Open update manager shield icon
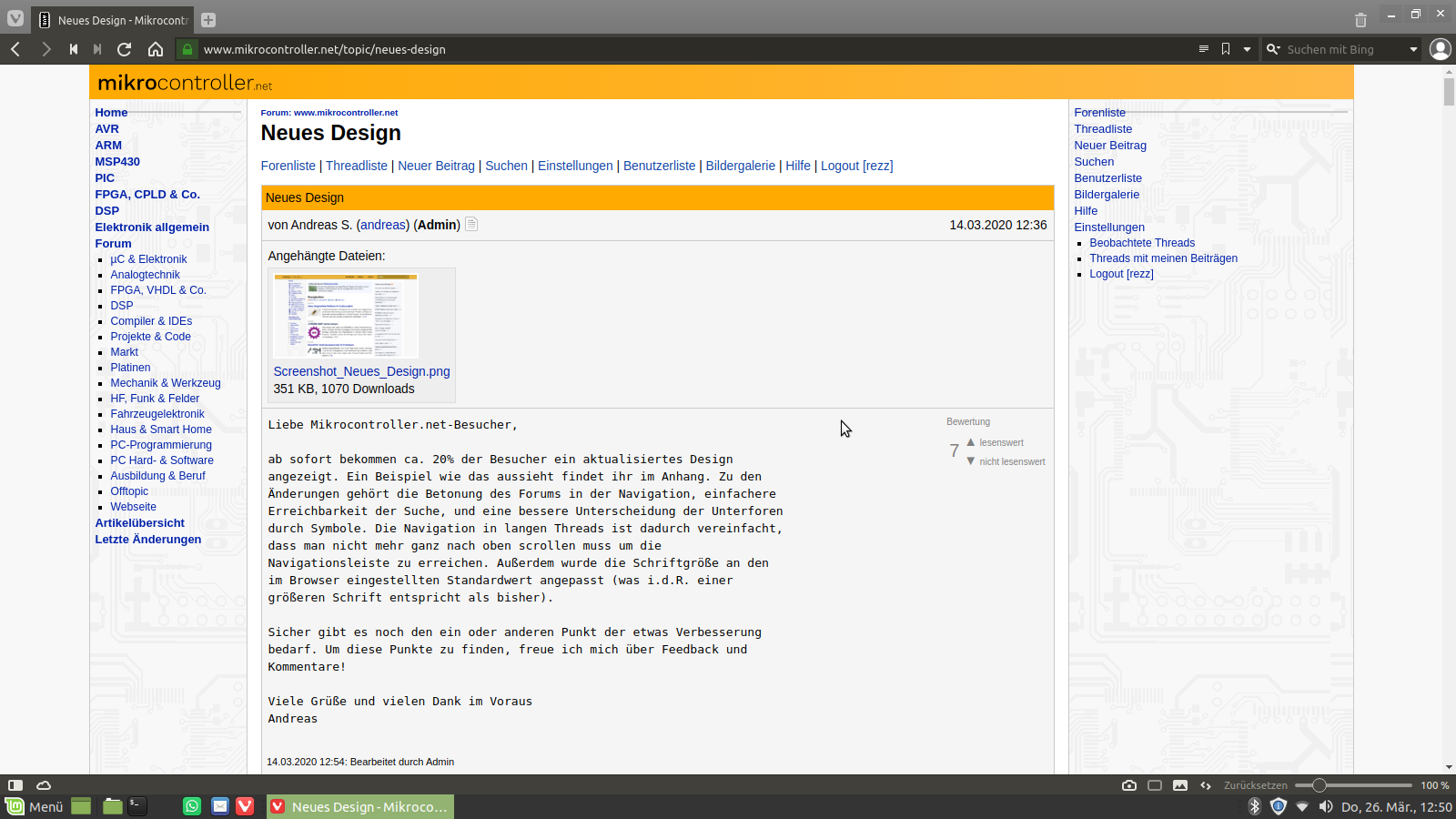This screenshot has width=1456, height=819. tap(1279, 806)
